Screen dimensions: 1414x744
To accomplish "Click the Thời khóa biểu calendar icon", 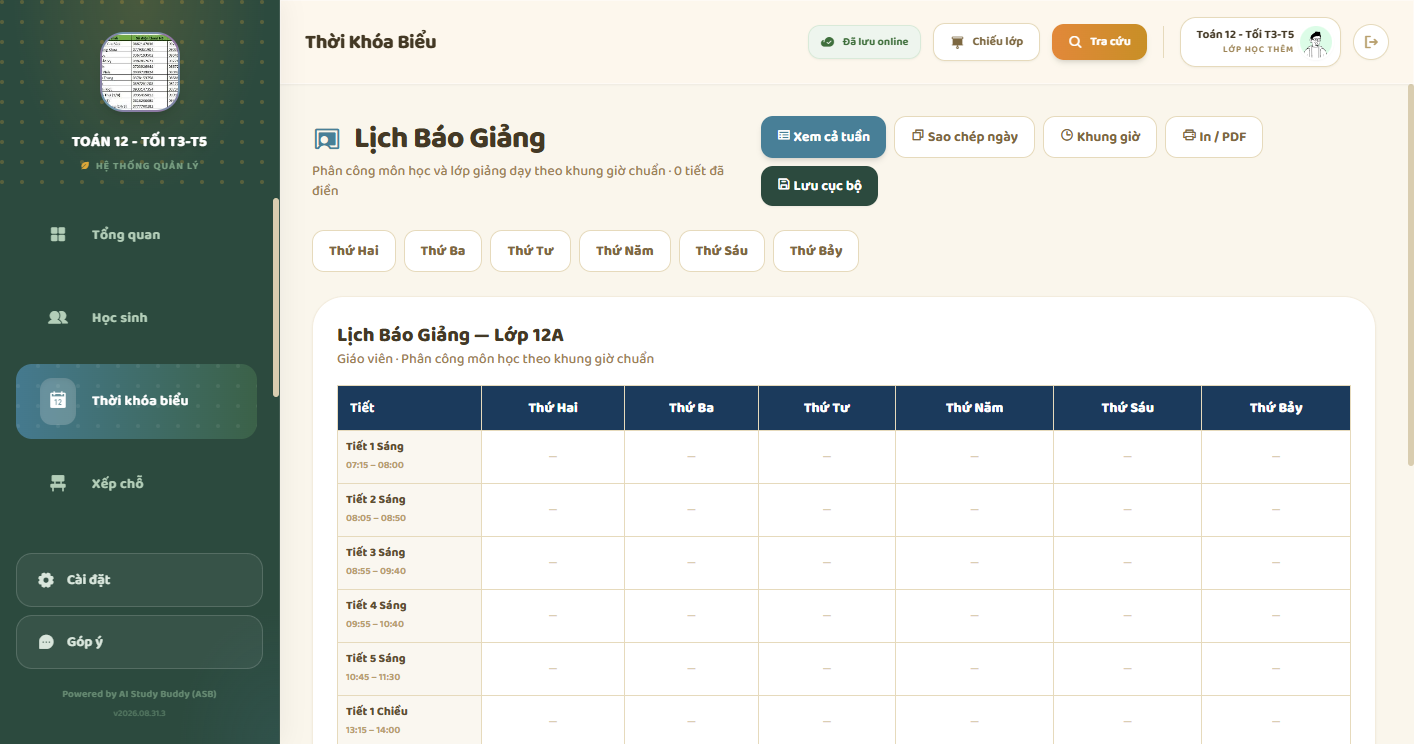I will coord(58,401).
